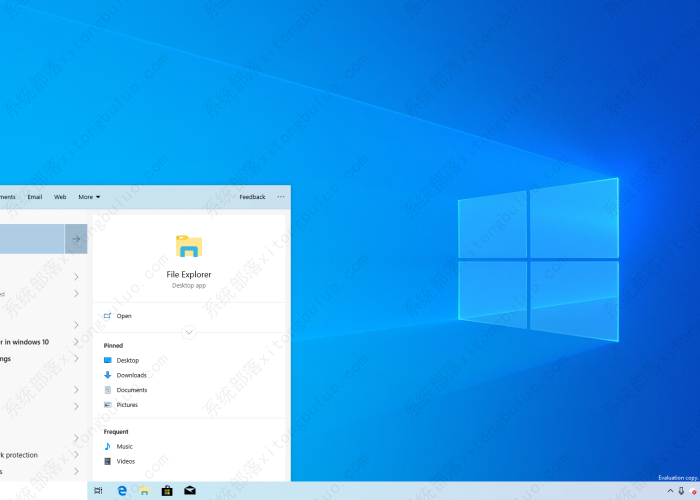
Task: Open the pinned Downloads folder
Action: click(x=131, y=375)
